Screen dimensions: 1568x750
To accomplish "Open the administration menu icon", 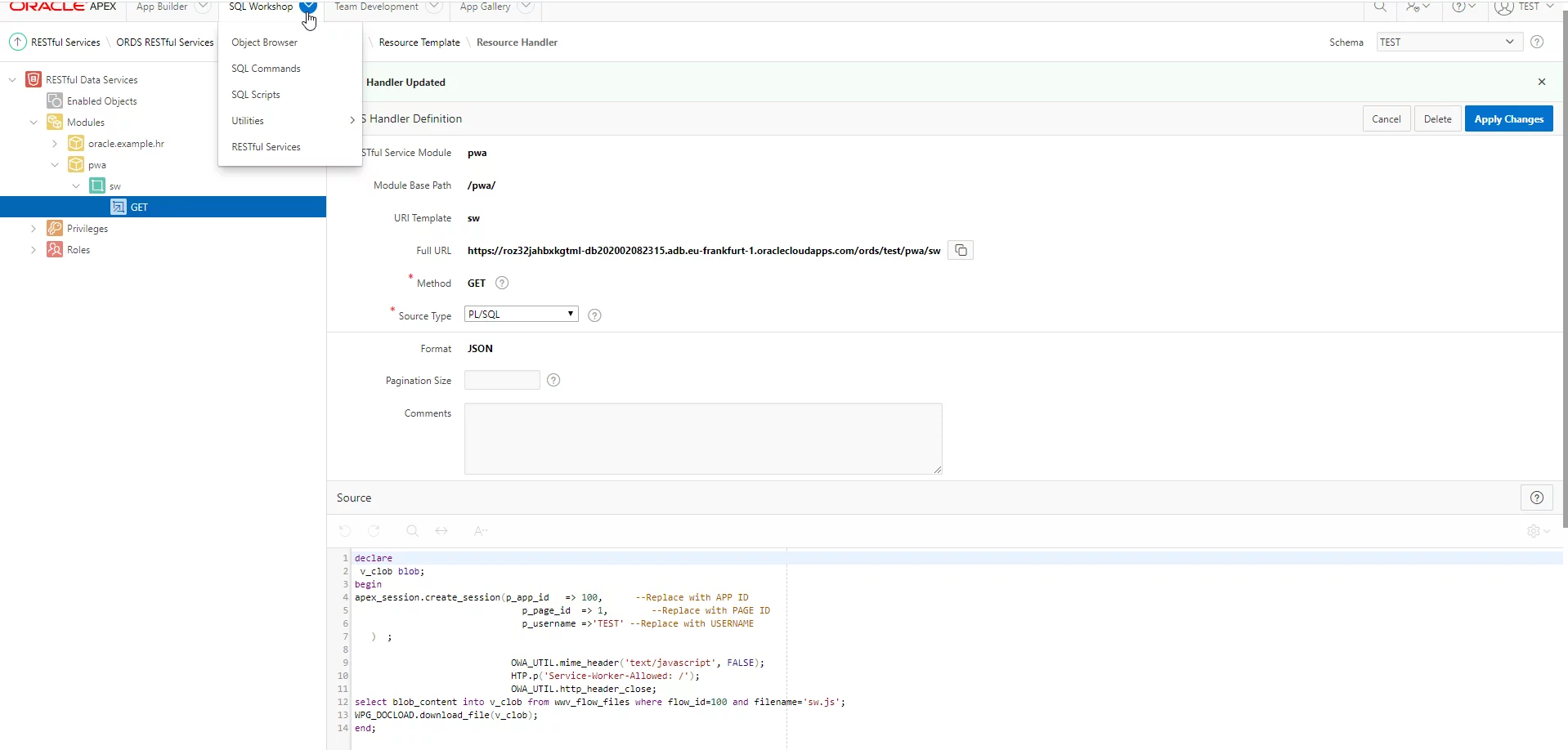I will [x=1418, y=7].
